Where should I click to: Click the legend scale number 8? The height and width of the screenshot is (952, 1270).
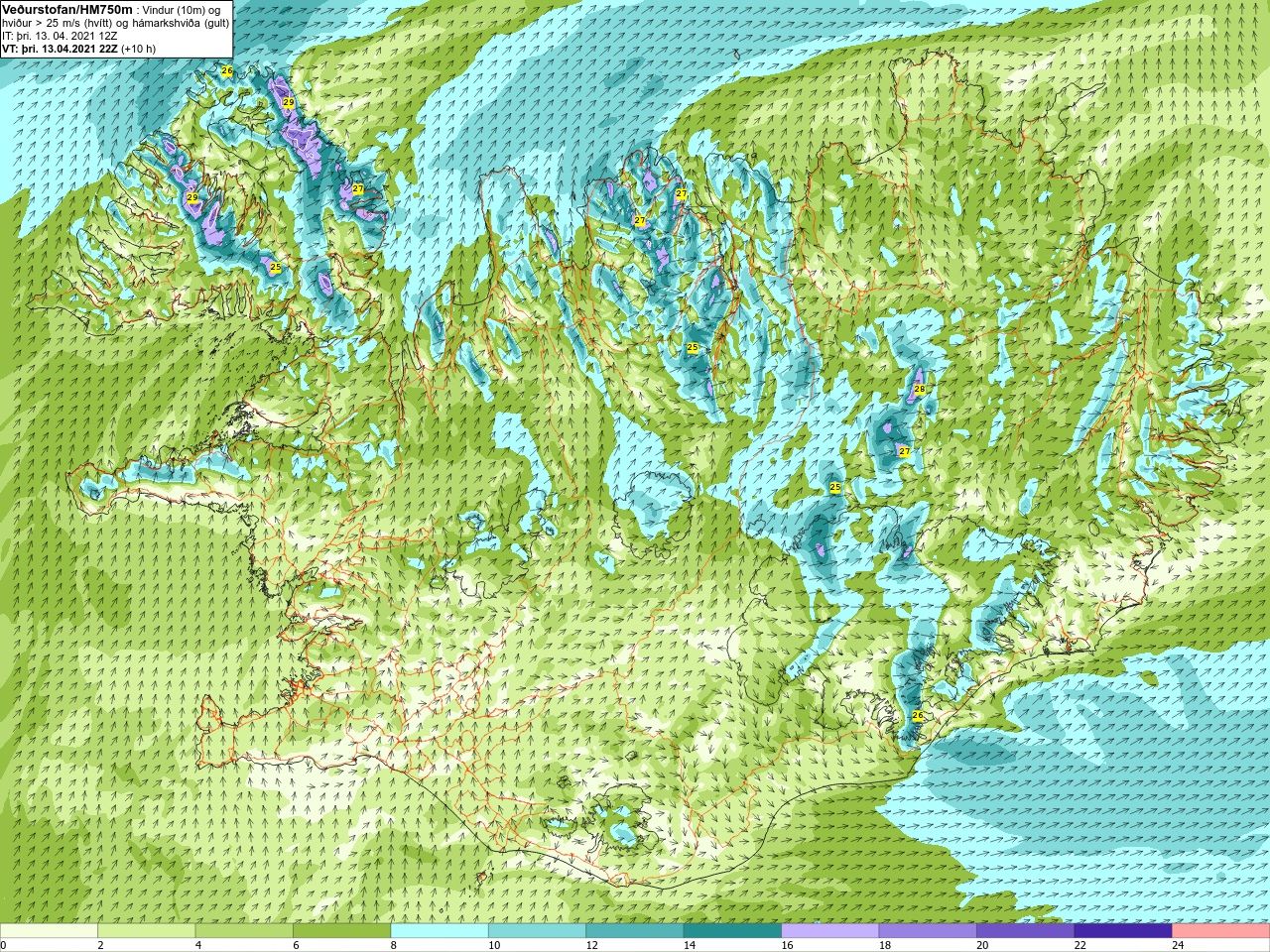tap(394, 945)
